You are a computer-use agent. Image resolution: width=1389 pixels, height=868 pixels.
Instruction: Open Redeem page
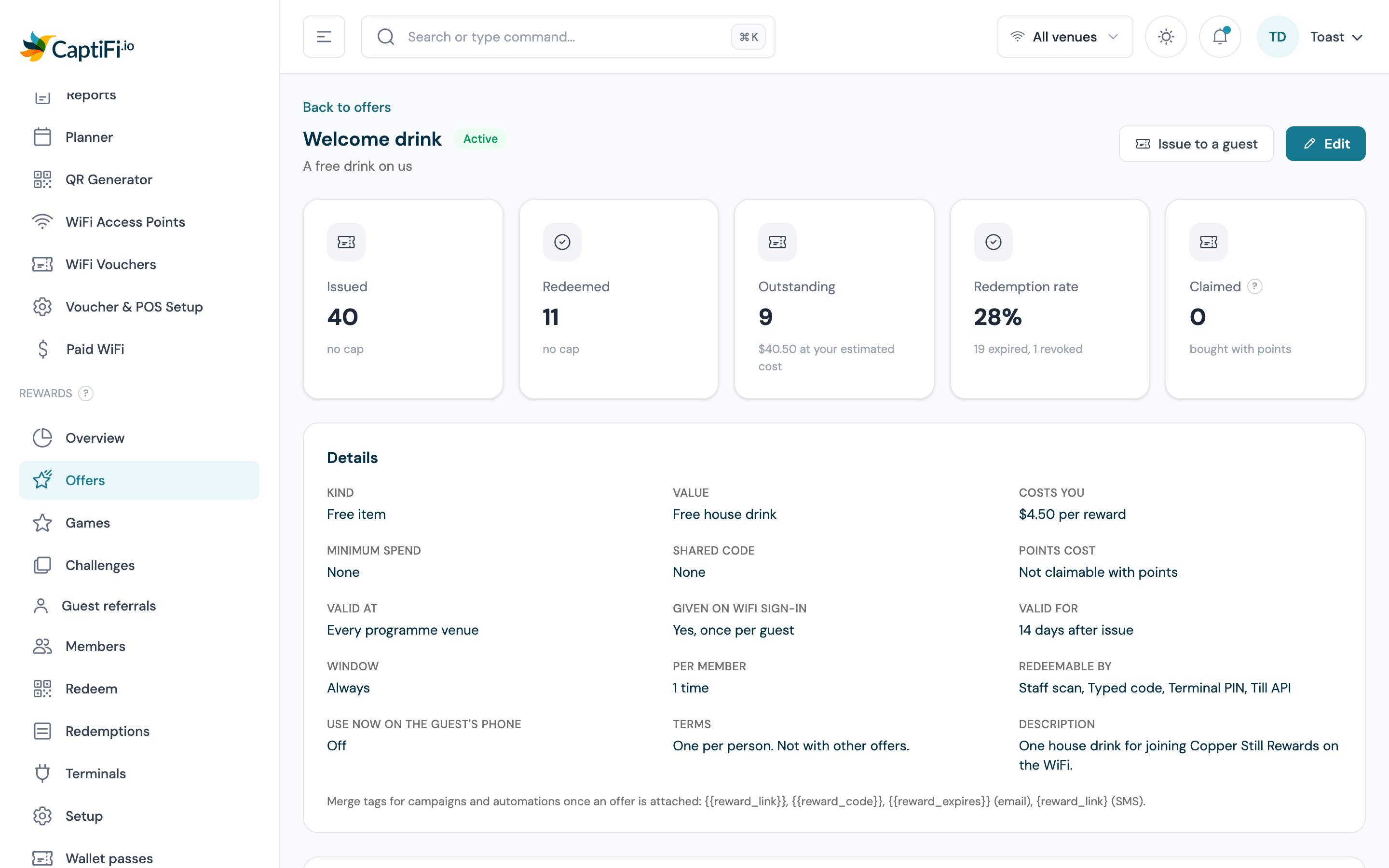coord(139,689)
